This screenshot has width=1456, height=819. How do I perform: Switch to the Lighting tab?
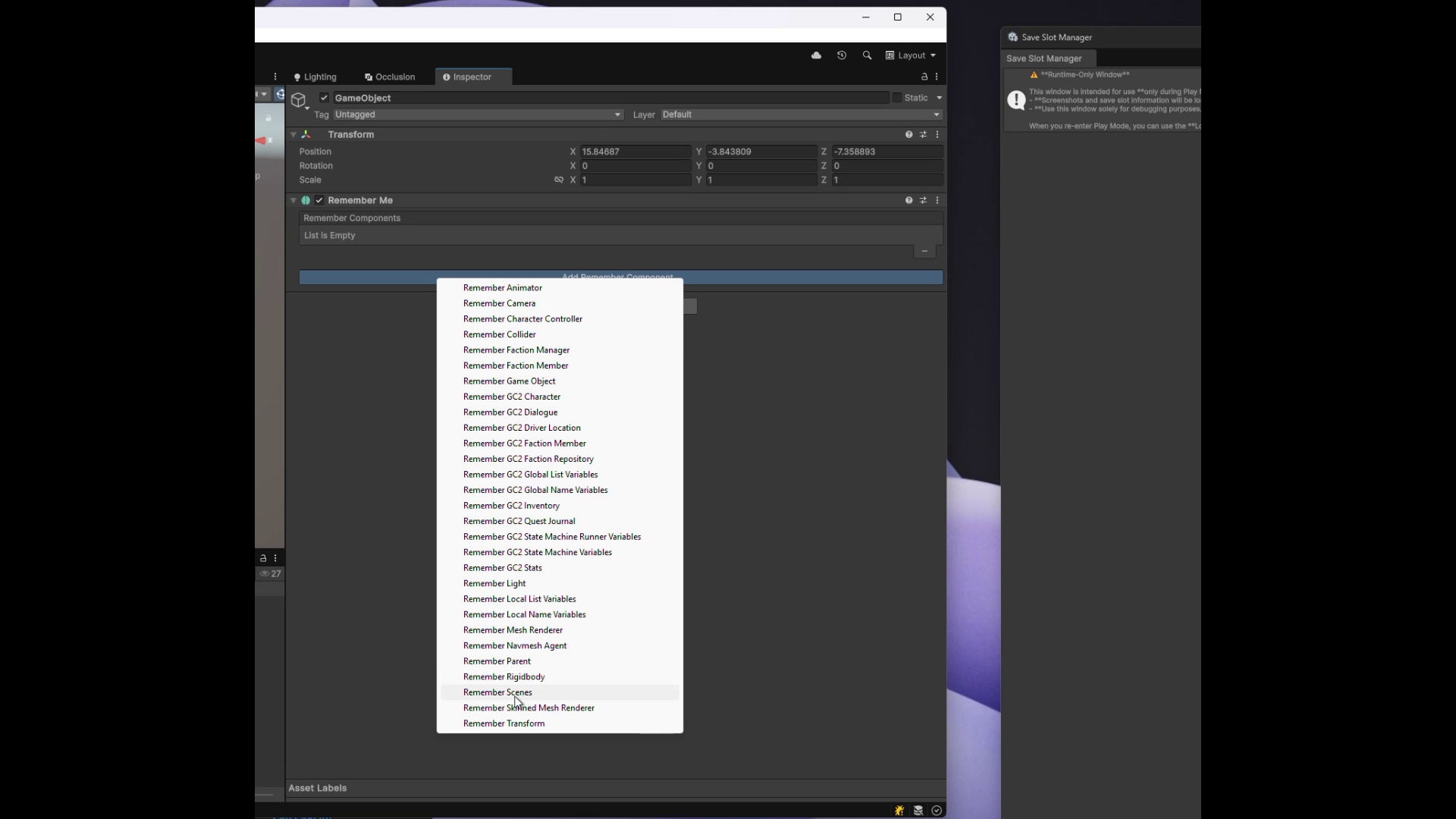click(x=315, y=77)
